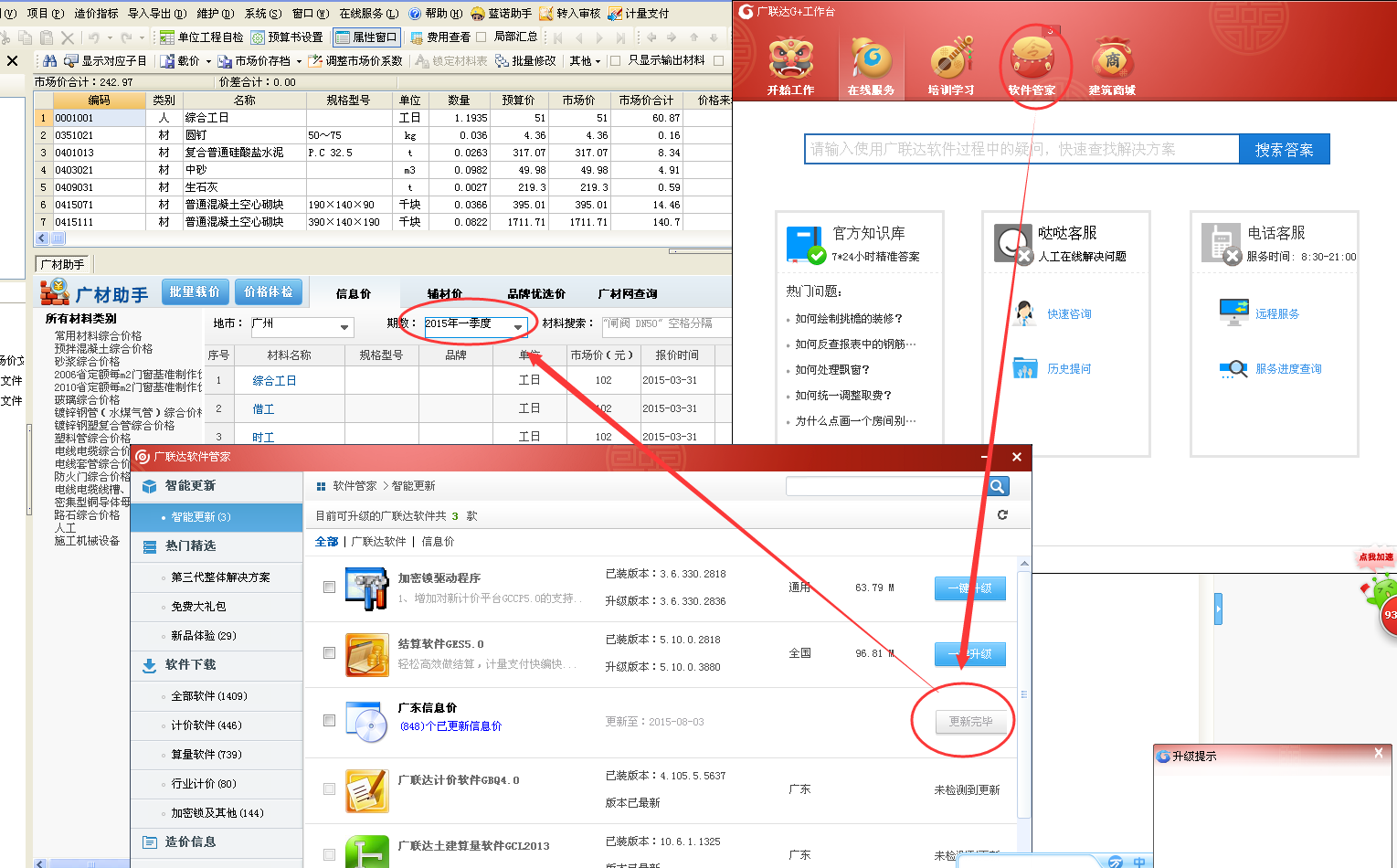Image resolution: width=1397 pixels, height=868 pixels.
Task: Switch to the 广材网查询 tab
Action: point(628,293)
